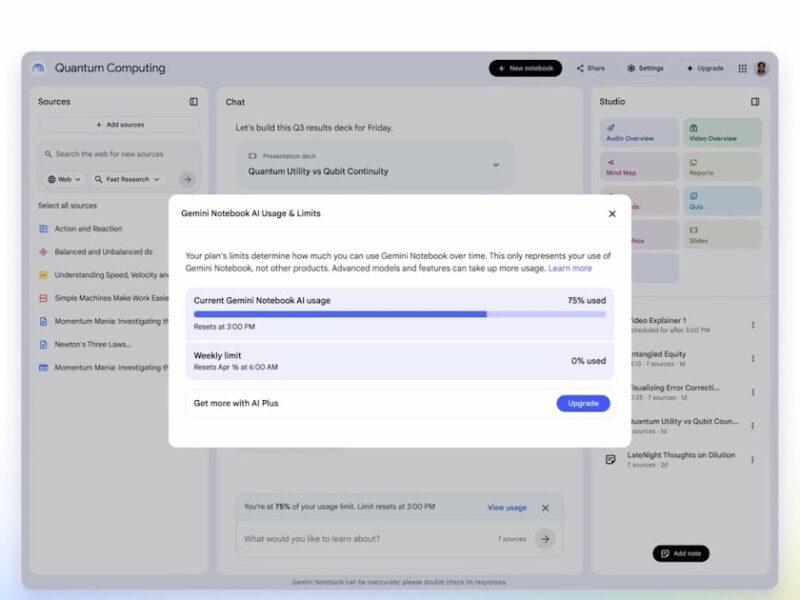Click the LateNight Thoughts note icon
The height and width of the screenshot is (600, 800).
click(x=610, y=460)
